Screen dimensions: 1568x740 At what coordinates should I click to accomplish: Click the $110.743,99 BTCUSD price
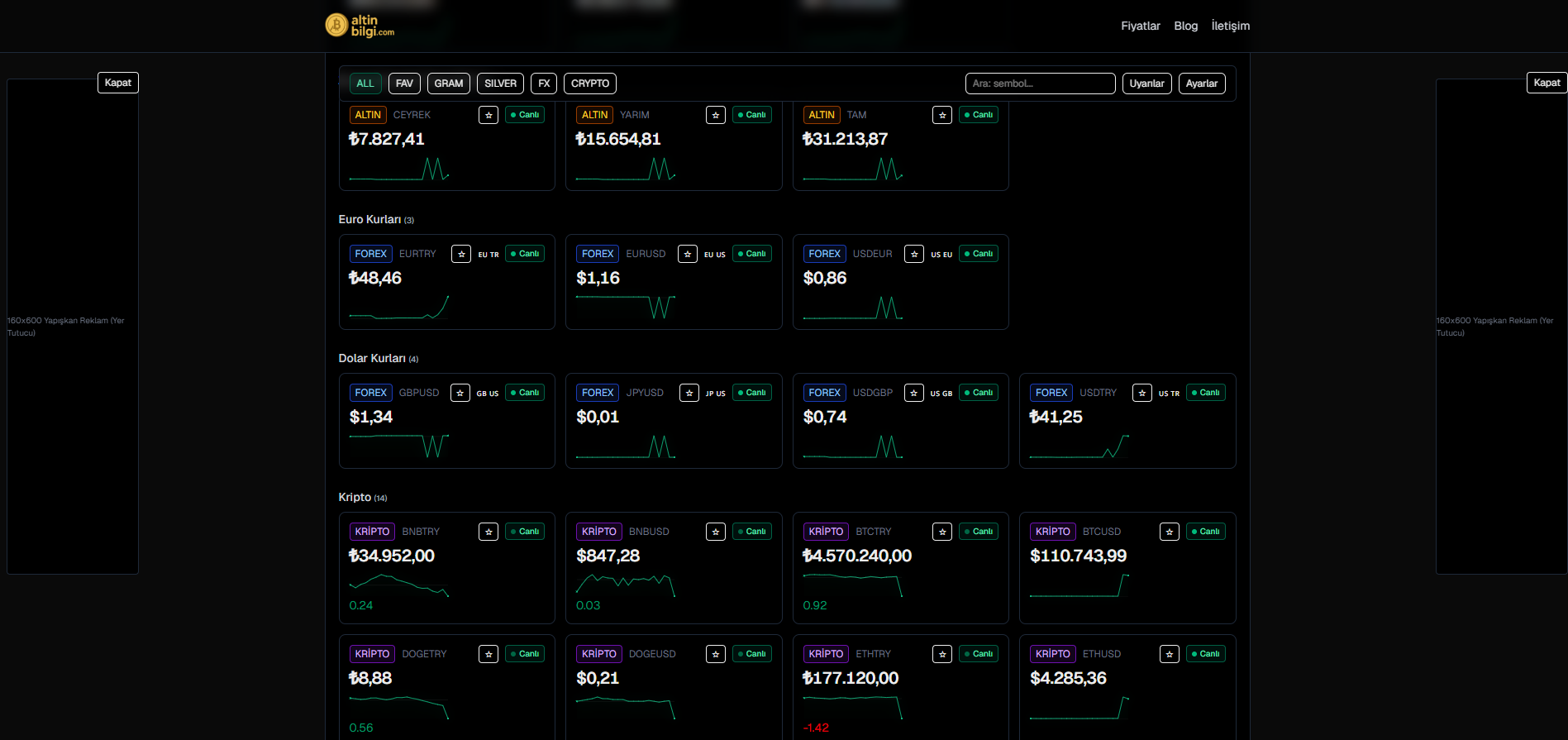(1078, 556)
